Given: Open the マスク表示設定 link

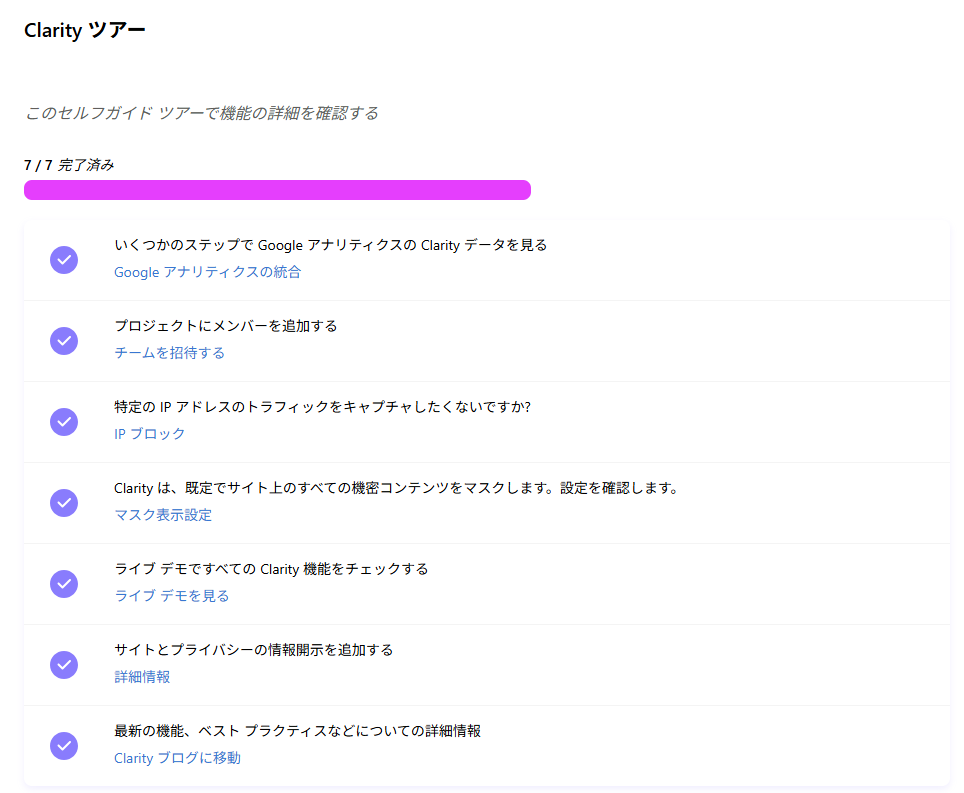Looking at the screenshot, I should pyautogui.click(x=163, y=515).
